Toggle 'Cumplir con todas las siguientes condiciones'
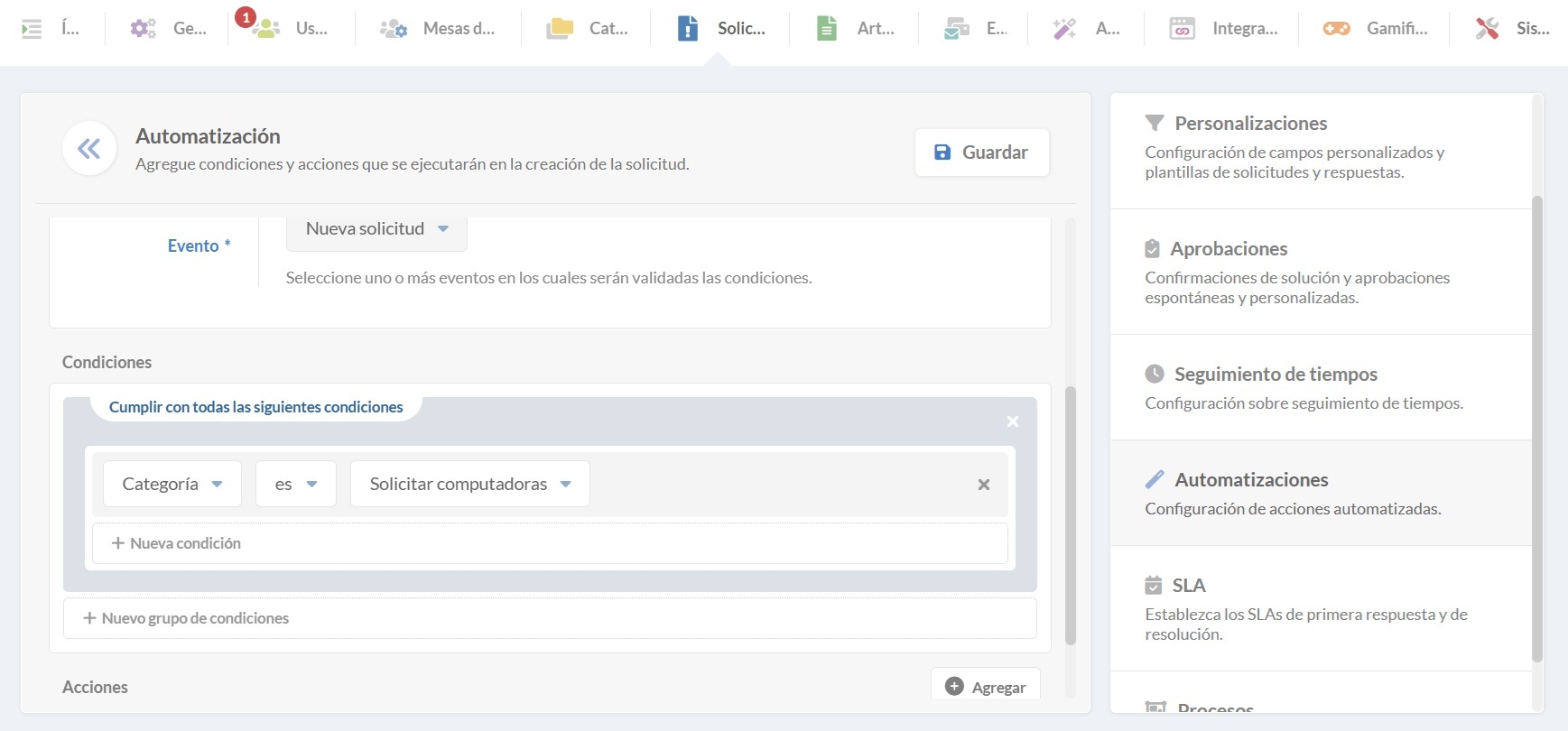The width and height of the screenshot is (1568, 731). click(x=255, y=407)
